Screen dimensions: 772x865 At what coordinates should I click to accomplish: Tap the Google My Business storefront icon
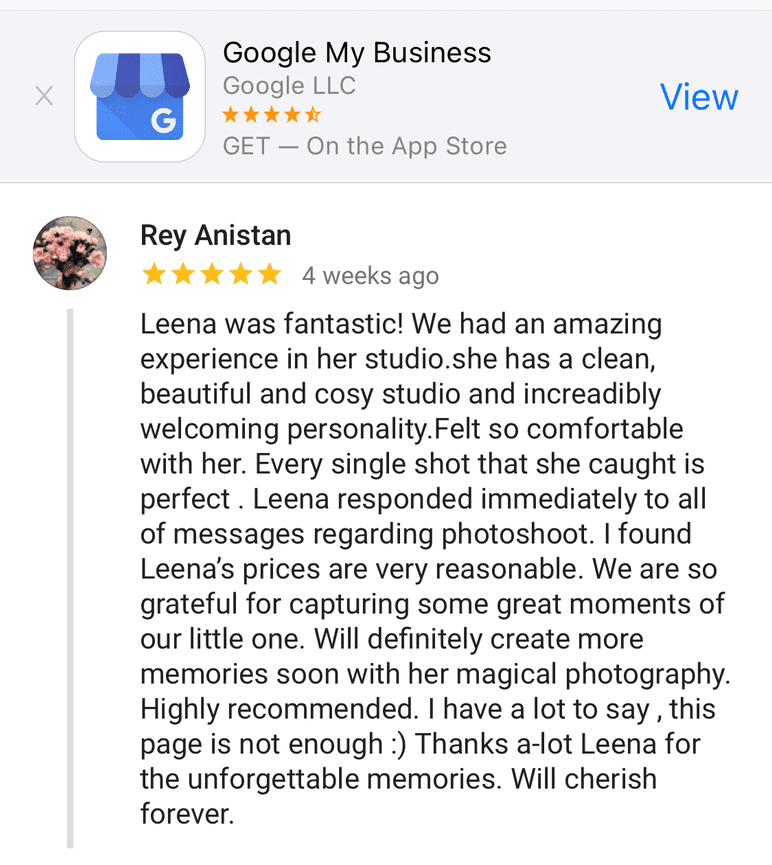point(140,97)
